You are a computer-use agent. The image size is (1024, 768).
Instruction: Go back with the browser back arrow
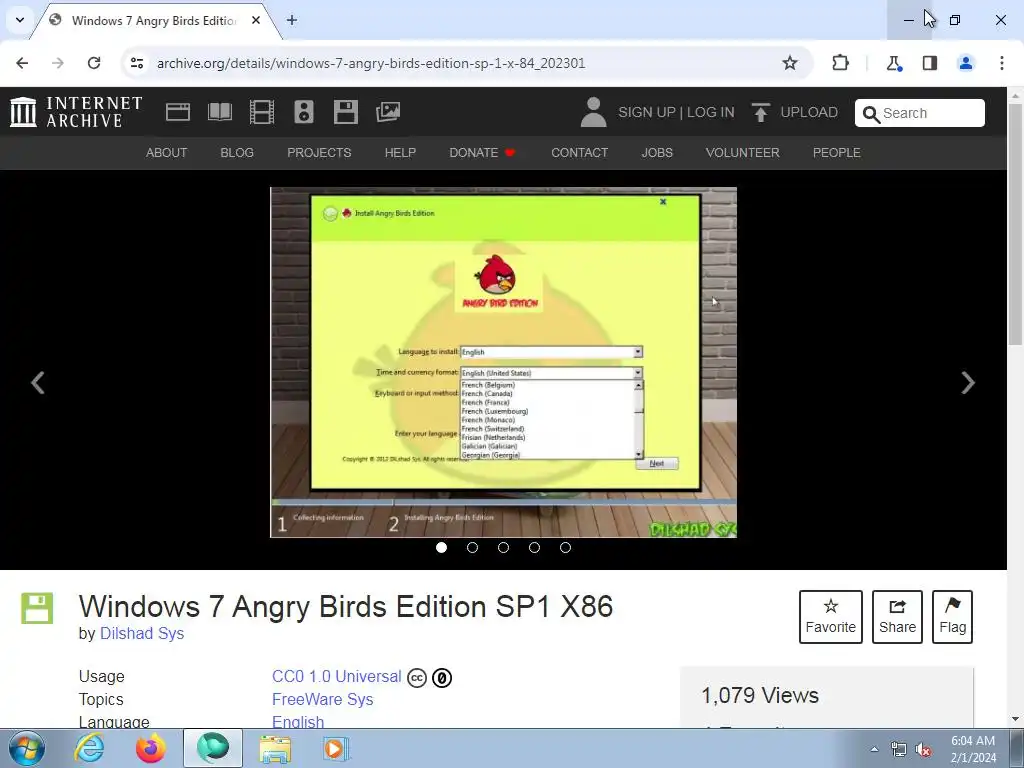pyautogui.click(x=22, y=63)
